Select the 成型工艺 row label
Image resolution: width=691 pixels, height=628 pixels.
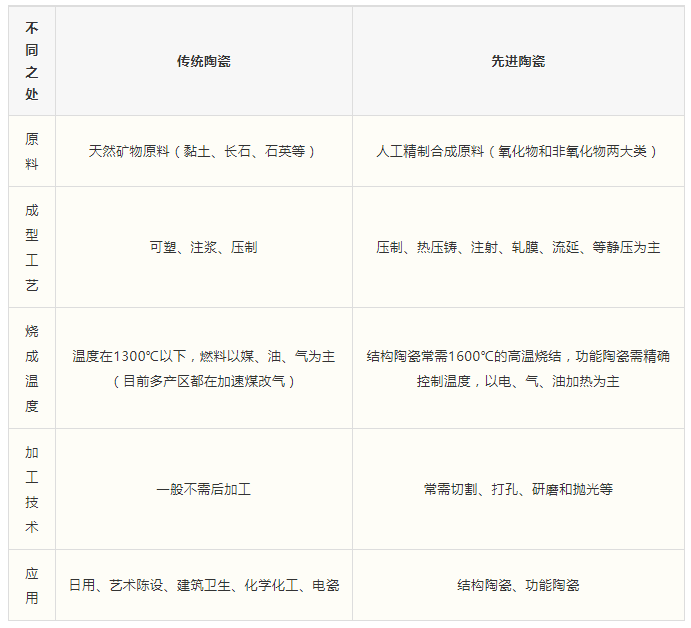[32, 247]
